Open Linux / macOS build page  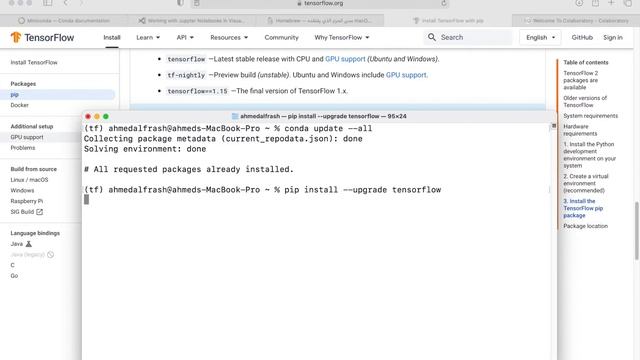[29, 180]
